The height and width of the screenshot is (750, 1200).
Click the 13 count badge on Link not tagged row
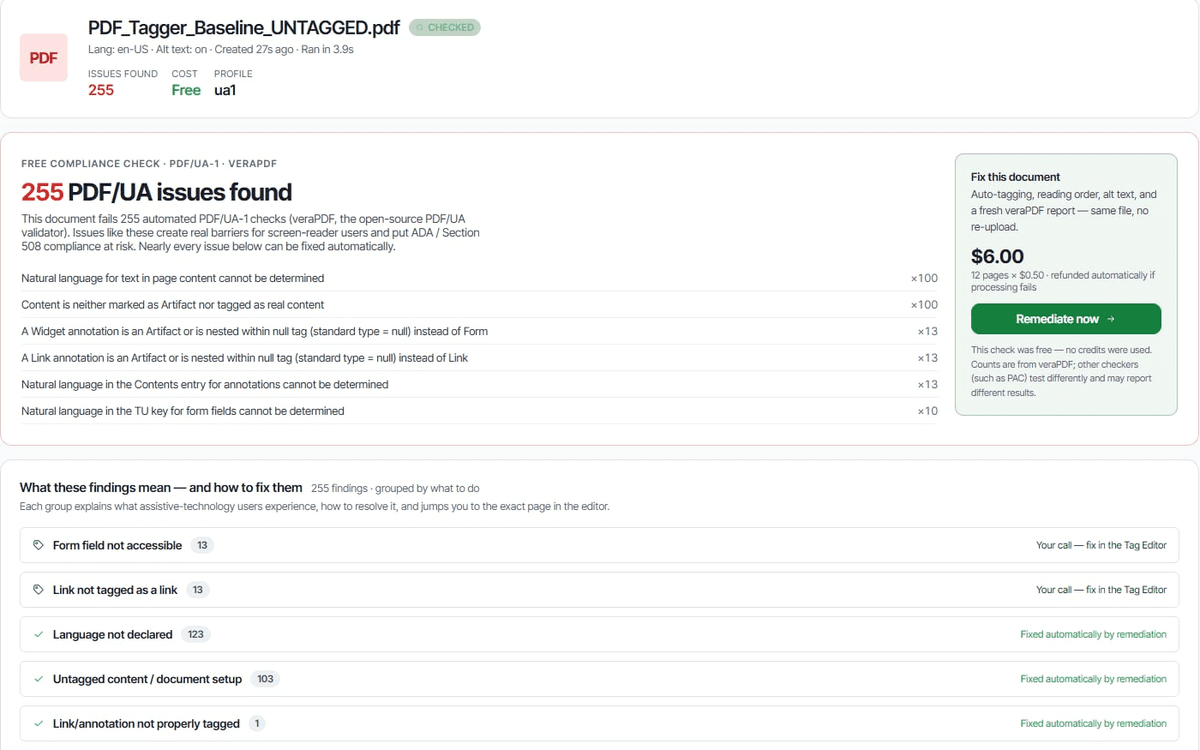tap(198, 590)
